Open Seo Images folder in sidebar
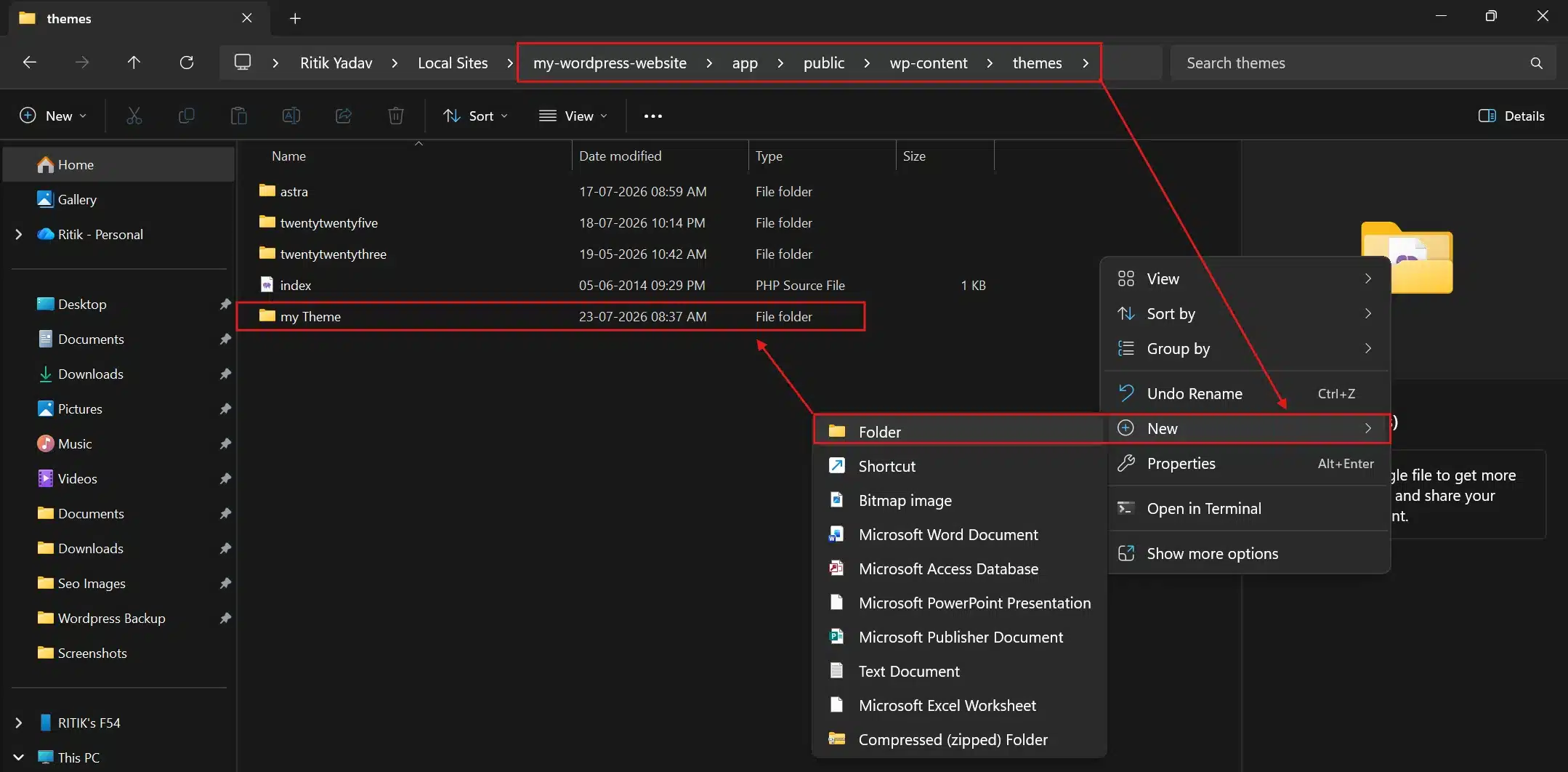This screenshot has width=1568, height=772. point(118,583)
